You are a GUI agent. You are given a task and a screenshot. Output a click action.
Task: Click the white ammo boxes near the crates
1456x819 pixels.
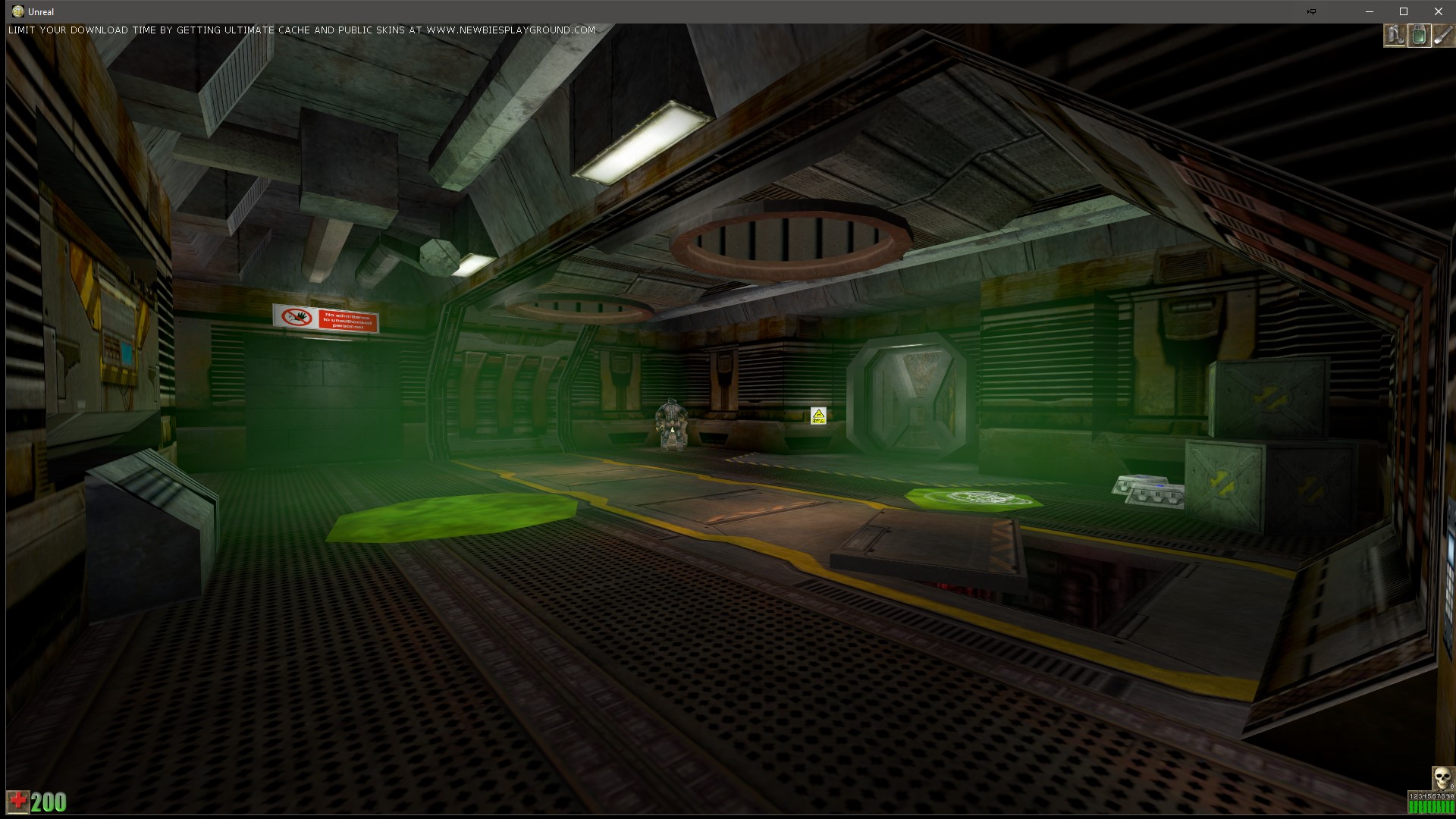click(1148, 491)
